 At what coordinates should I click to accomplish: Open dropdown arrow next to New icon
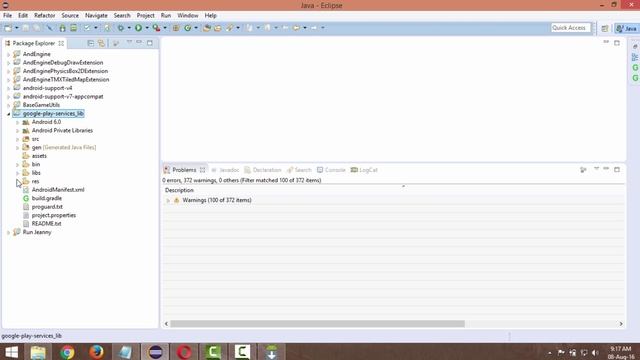[x=16, y=28]
